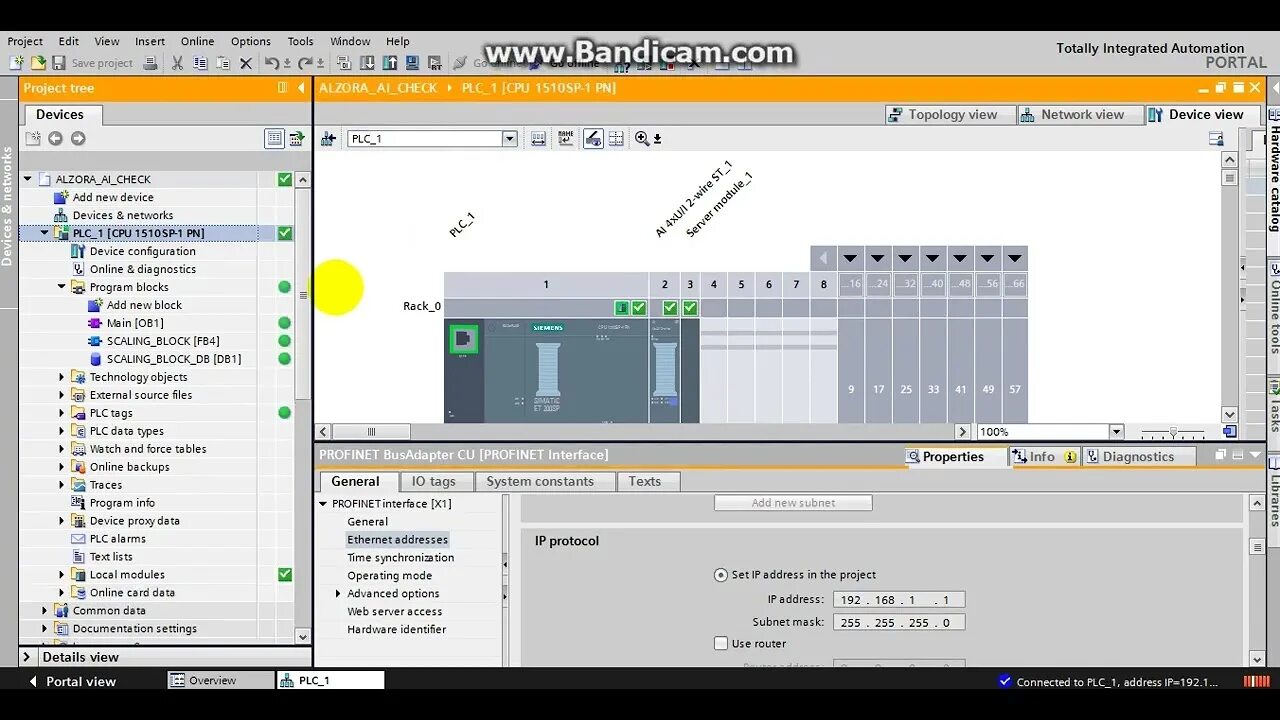Screen dimensions: 1280x720
Task: Expand the PLC tags folder
Action: coord(61,413)
